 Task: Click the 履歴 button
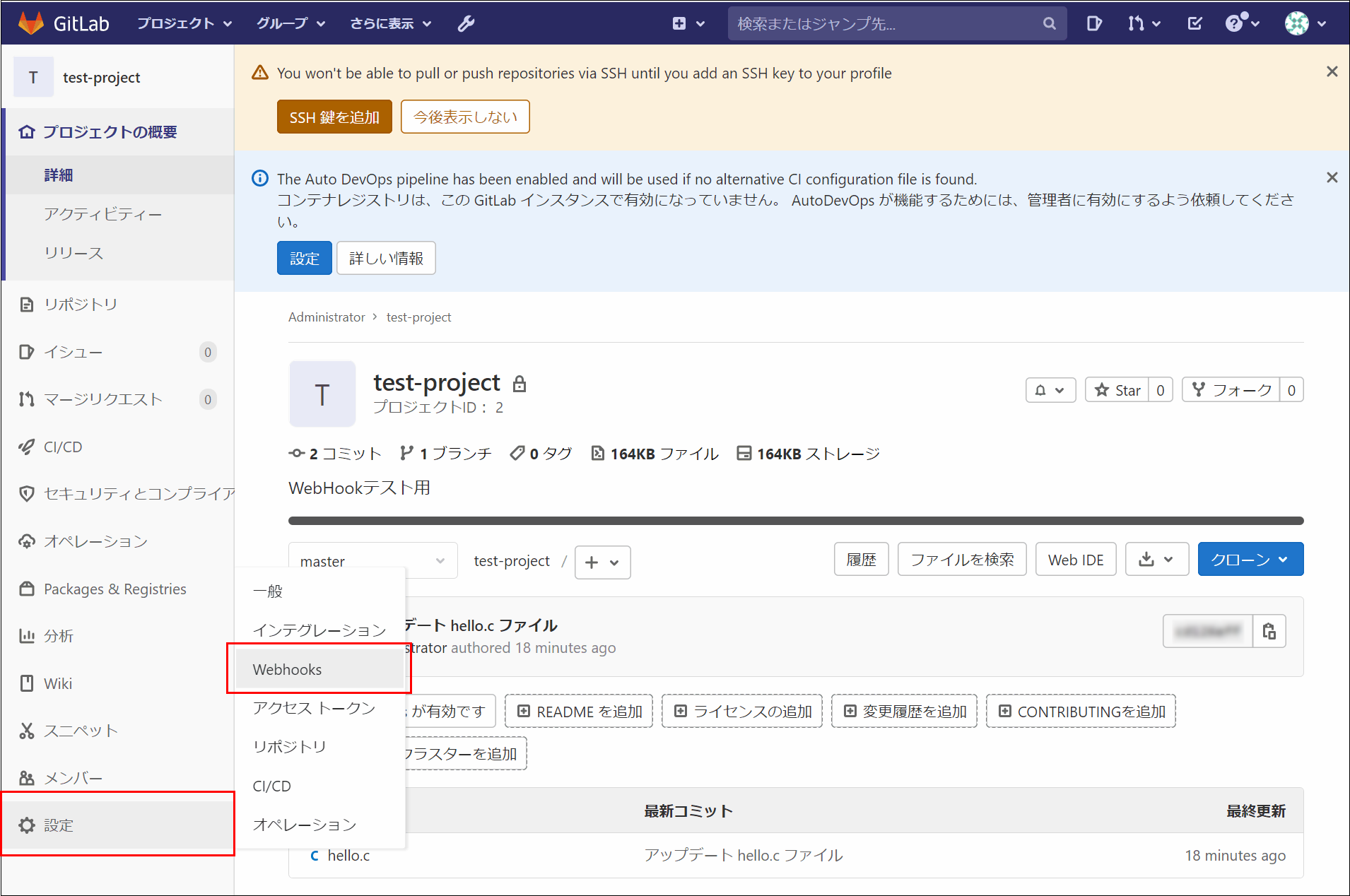click(x=861, y=560)
